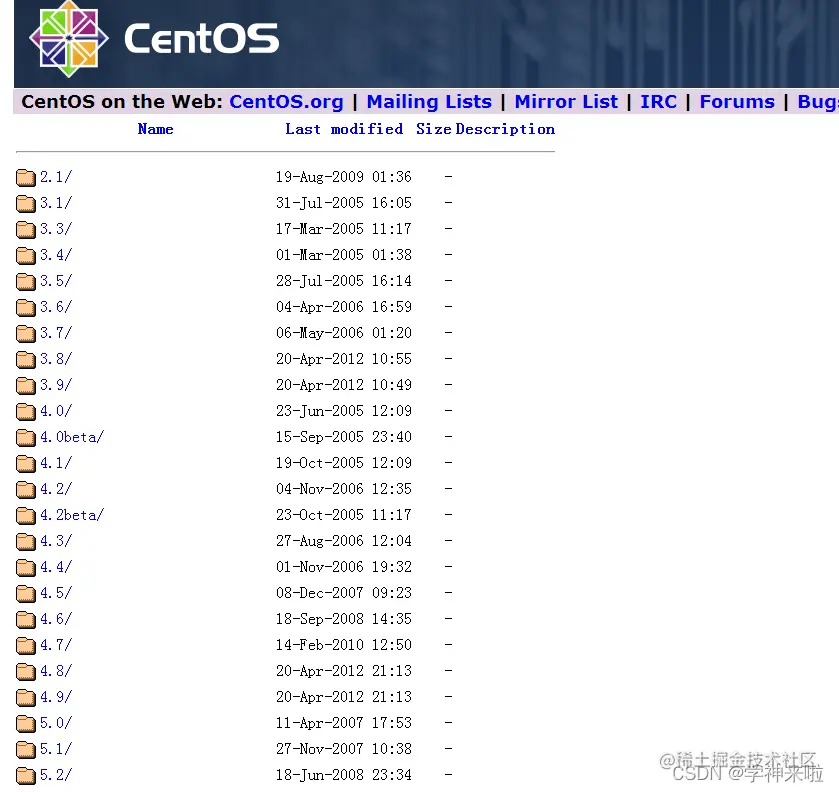Click the CentOS logo icon
Screen dimensions: 839x792
[69, 39]
